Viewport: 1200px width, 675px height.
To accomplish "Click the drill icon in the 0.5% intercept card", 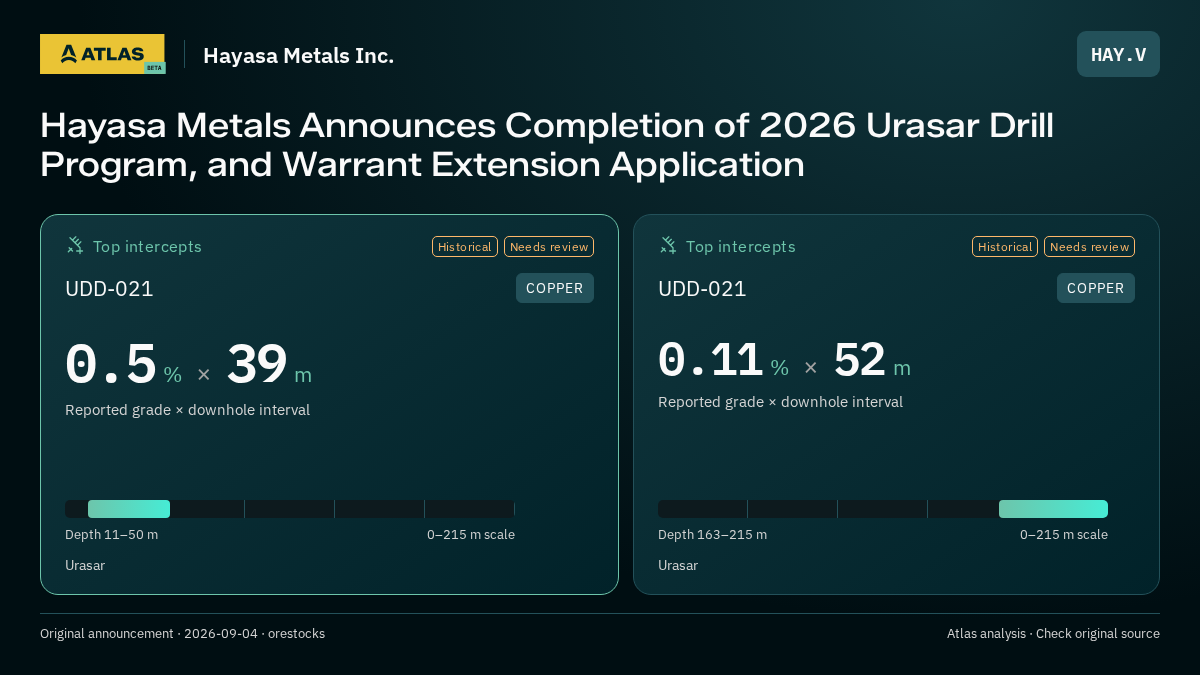I will click(x=75, y=245).
